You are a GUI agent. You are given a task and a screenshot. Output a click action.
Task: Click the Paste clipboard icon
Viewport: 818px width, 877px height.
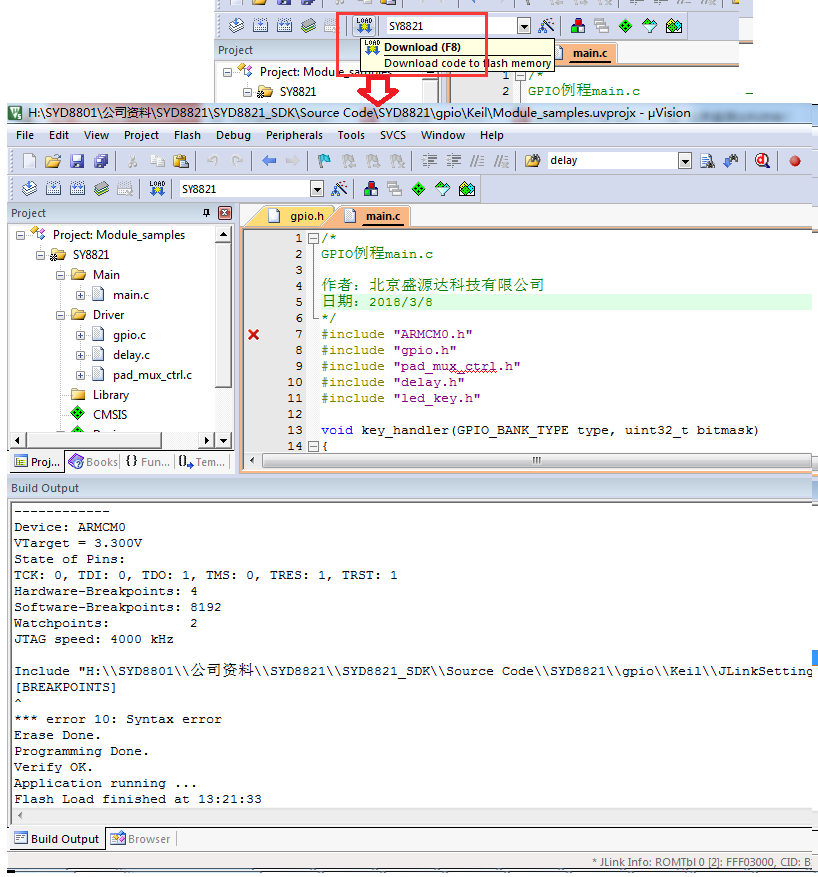click(x=181, y=161)
